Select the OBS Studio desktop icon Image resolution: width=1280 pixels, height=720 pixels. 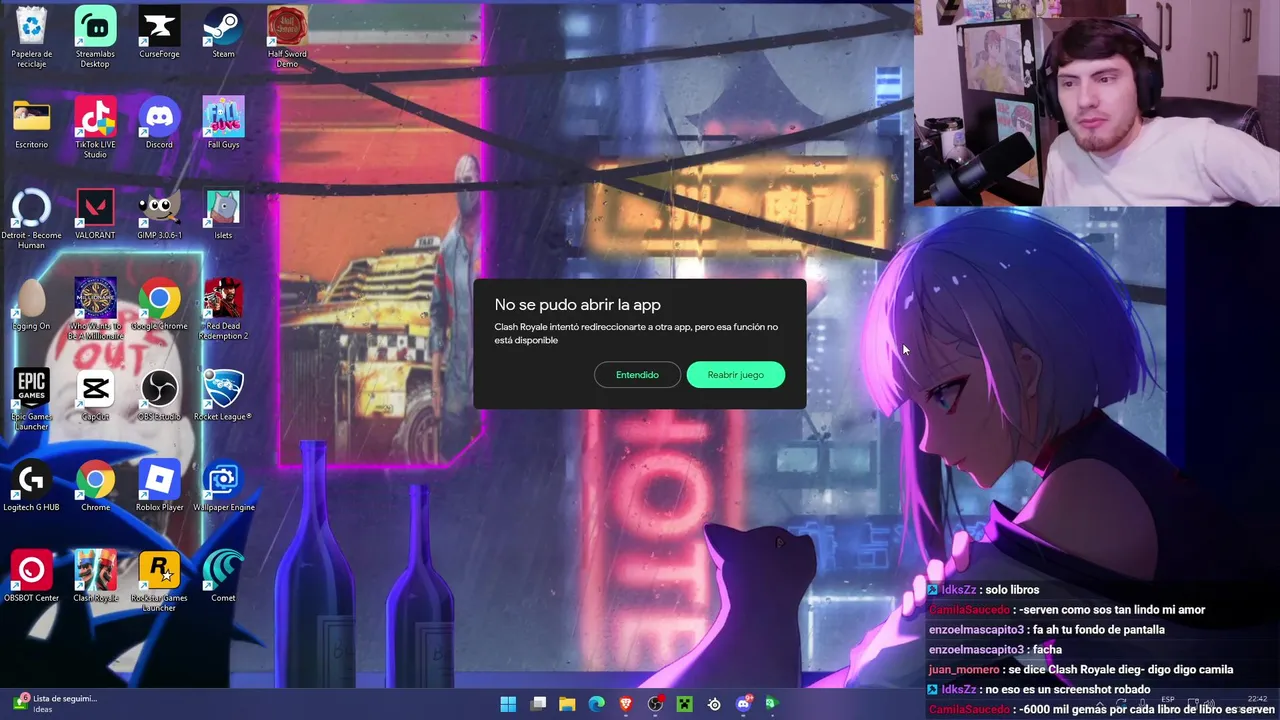point(159,396)
